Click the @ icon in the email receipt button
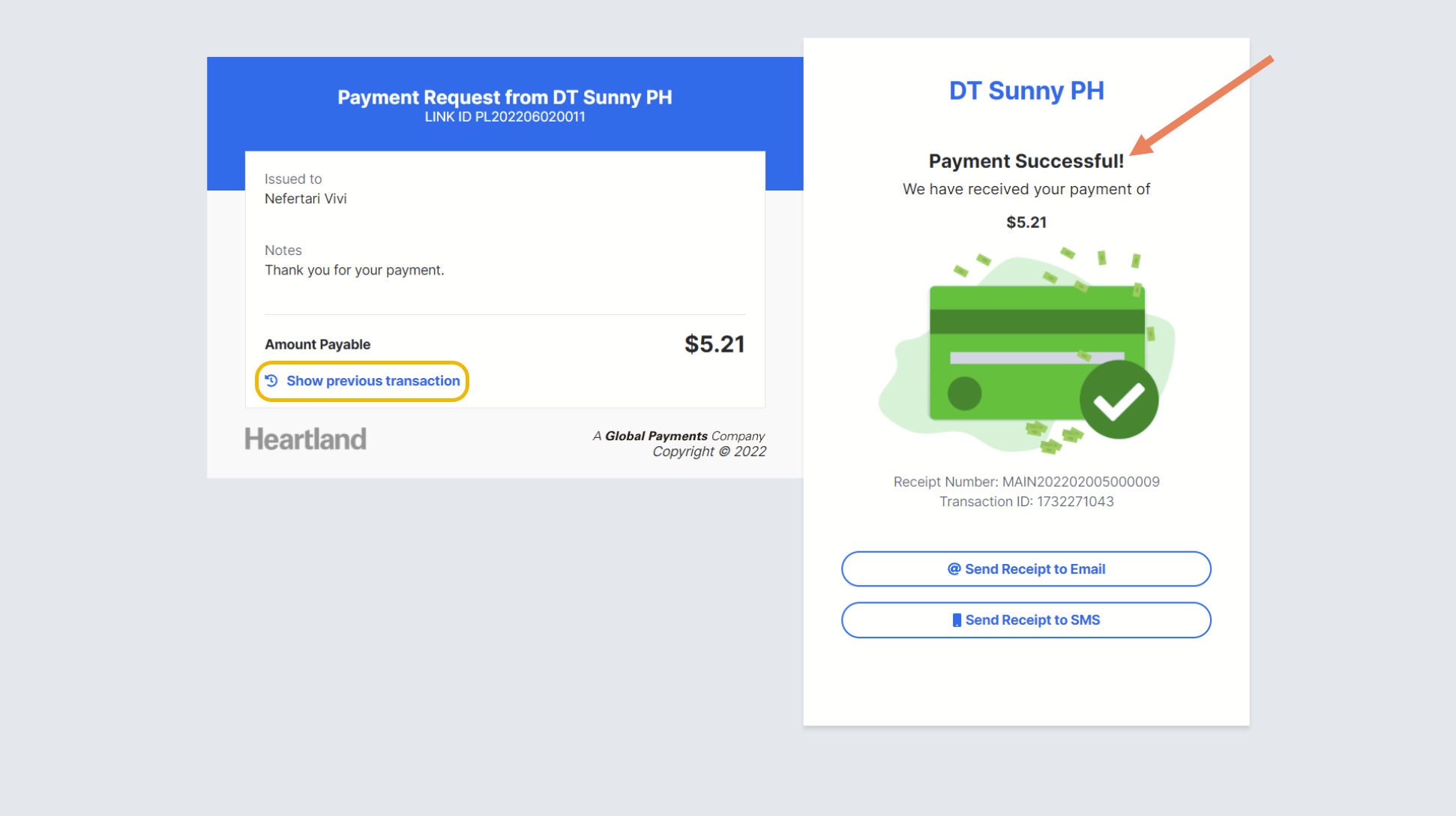Screen dimensions: 1456x816 tap(954, 569)
